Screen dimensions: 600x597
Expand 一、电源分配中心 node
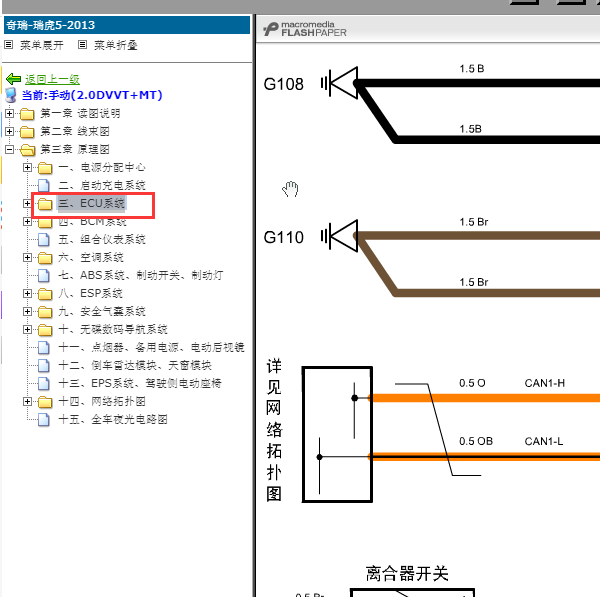point(27,167)
